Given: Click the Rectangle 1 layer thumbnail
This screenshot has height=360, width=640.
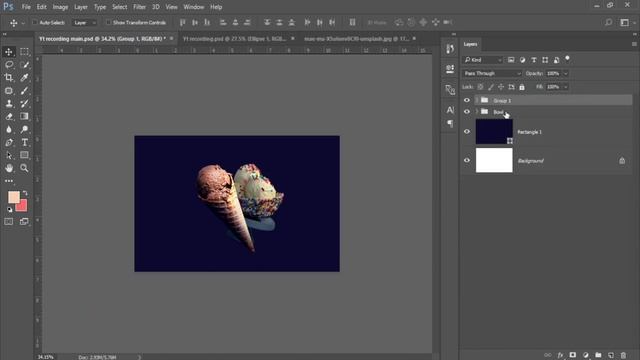Looking at the screenshot, I should (494, 131).
